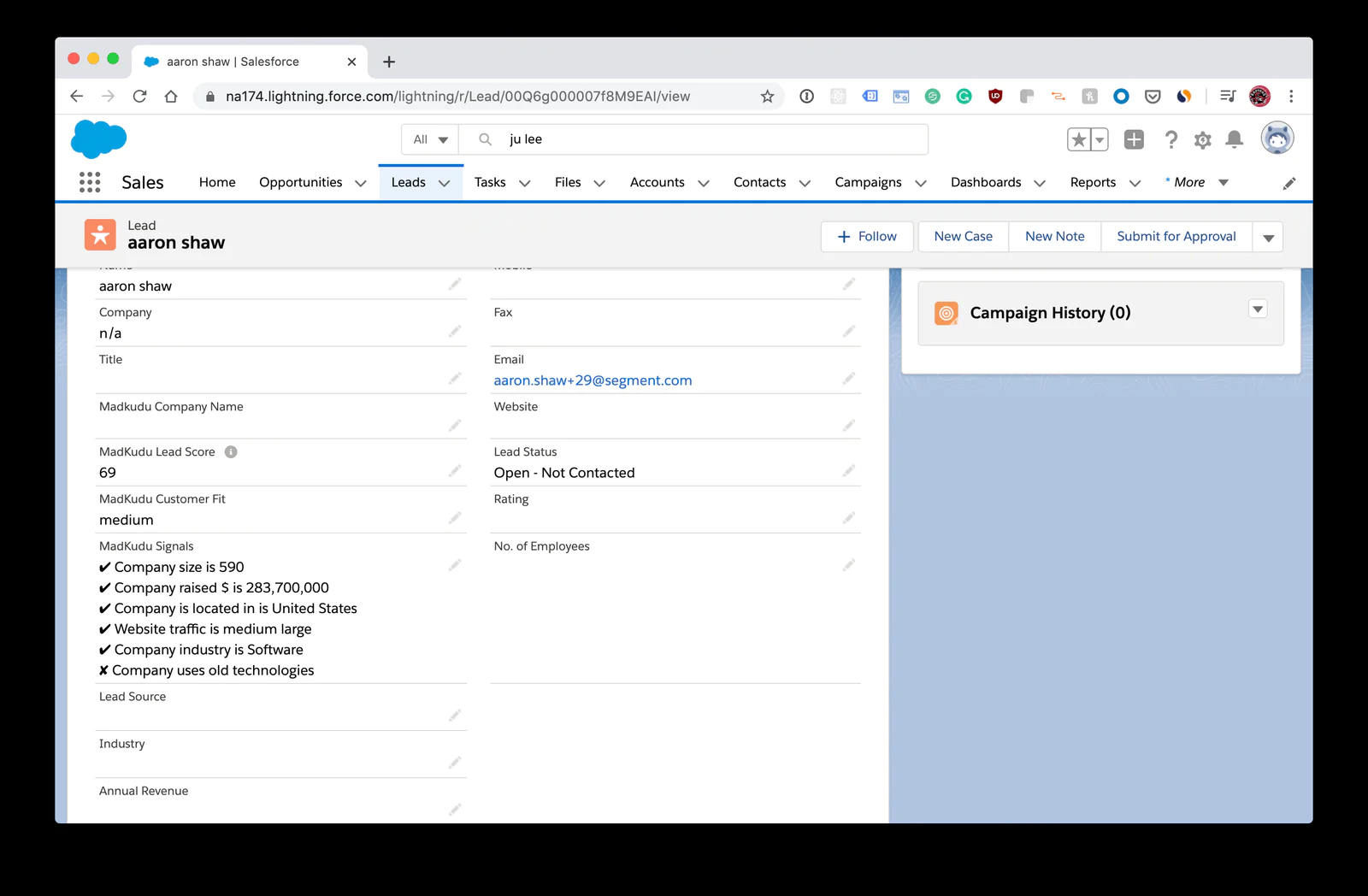Screen dimensions: 1368x896
Task: Open Salesforce Setup via the gear icon
Action: [1202, 139]
